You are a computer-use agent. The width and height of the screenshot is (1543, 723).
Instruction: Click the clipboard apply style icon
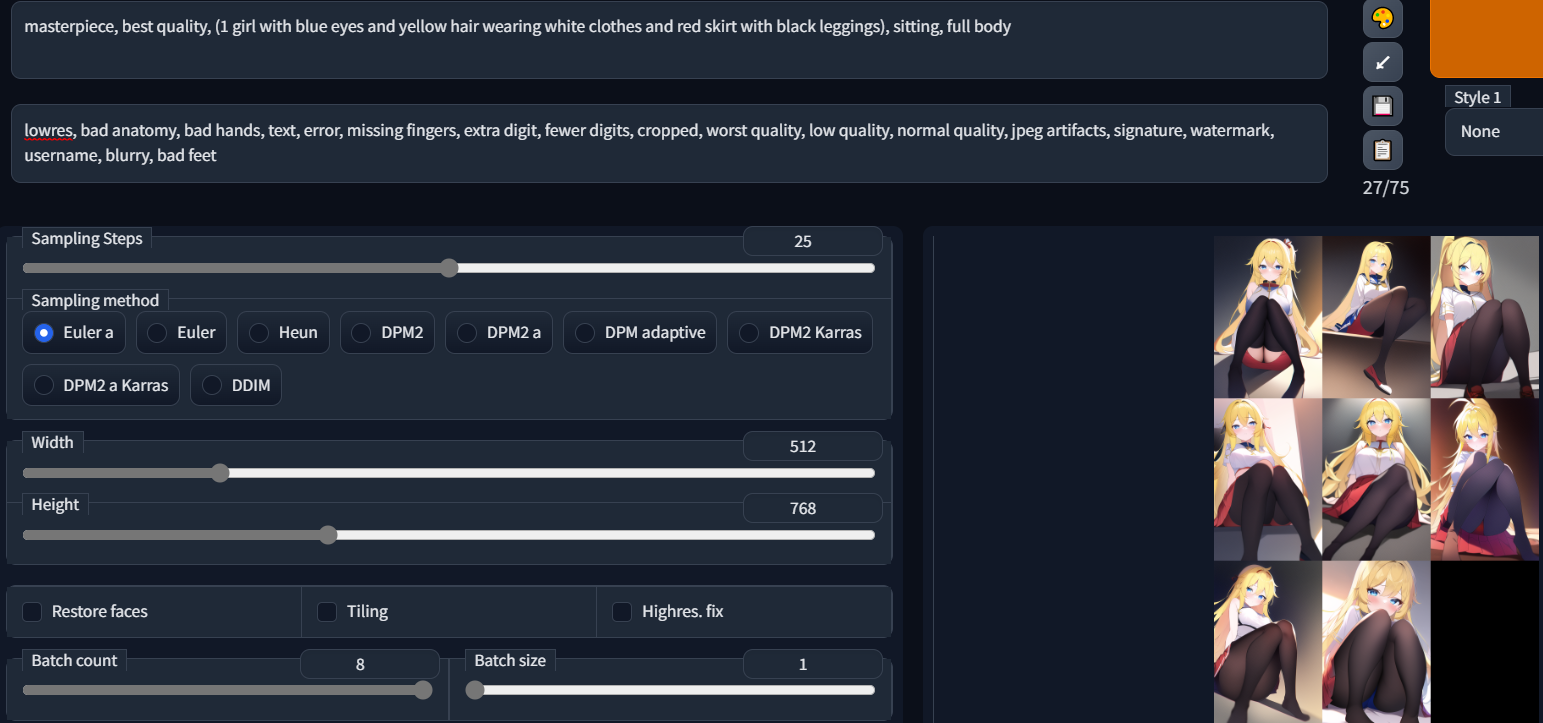(1383, 150)
